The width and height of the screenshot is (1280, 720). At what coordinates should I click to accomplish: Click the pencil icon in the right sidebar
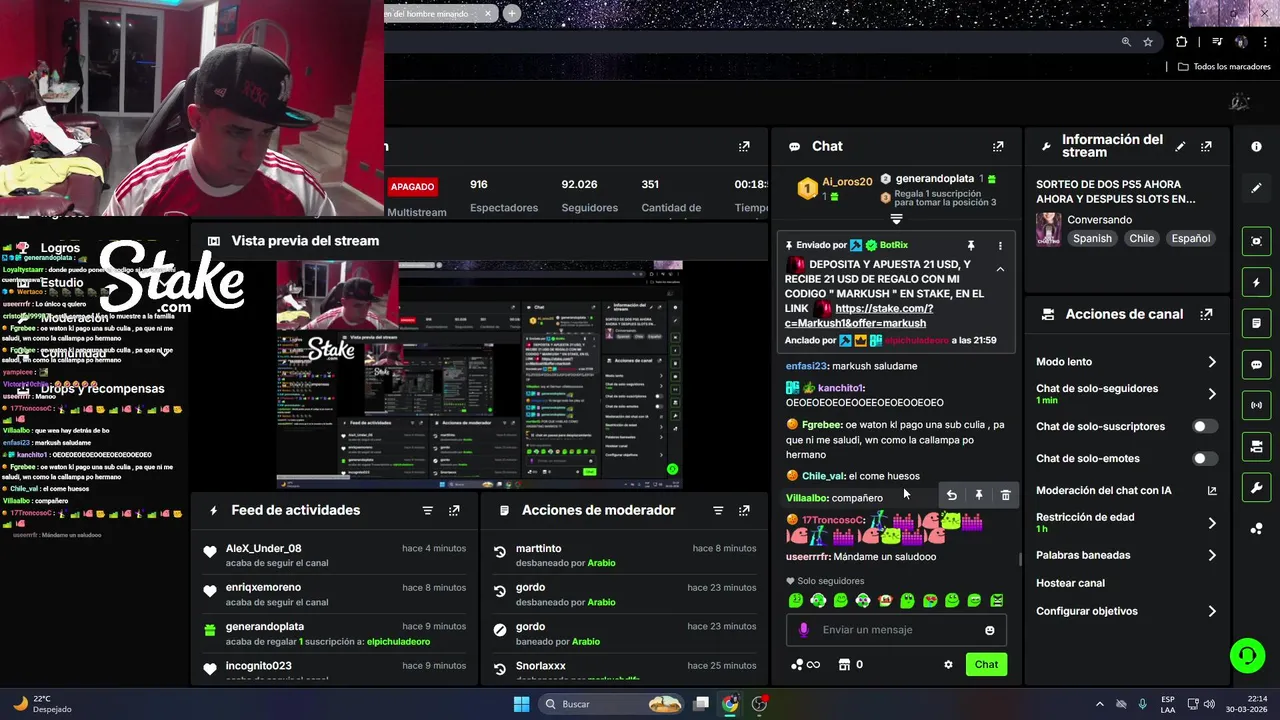(x=1256, y=188)
